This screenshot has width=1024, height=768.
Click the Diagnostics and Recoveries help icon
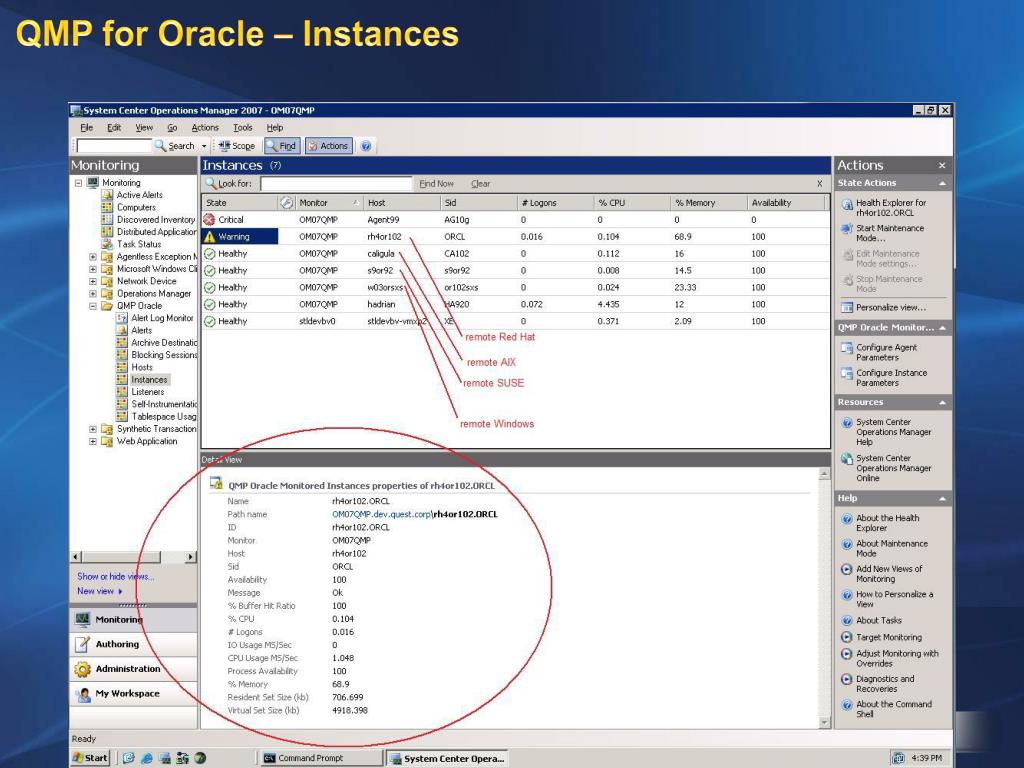pos(847,679)
